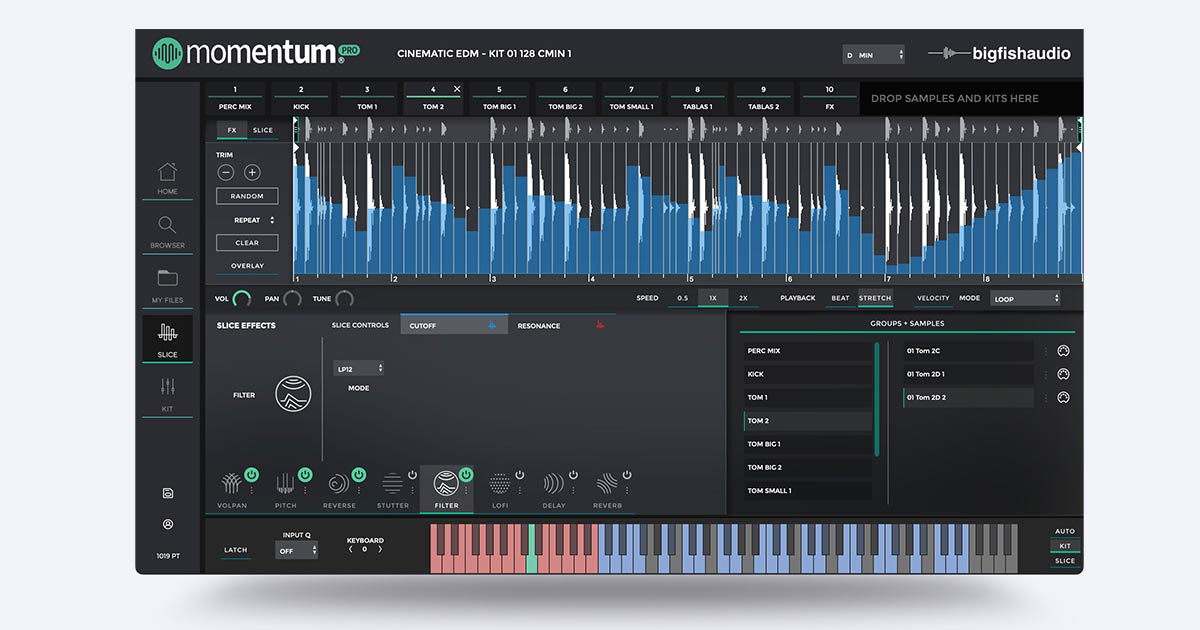This screenshot has height=630, width=1200.
Task: Switch to the FX tab
Action: 232,130
